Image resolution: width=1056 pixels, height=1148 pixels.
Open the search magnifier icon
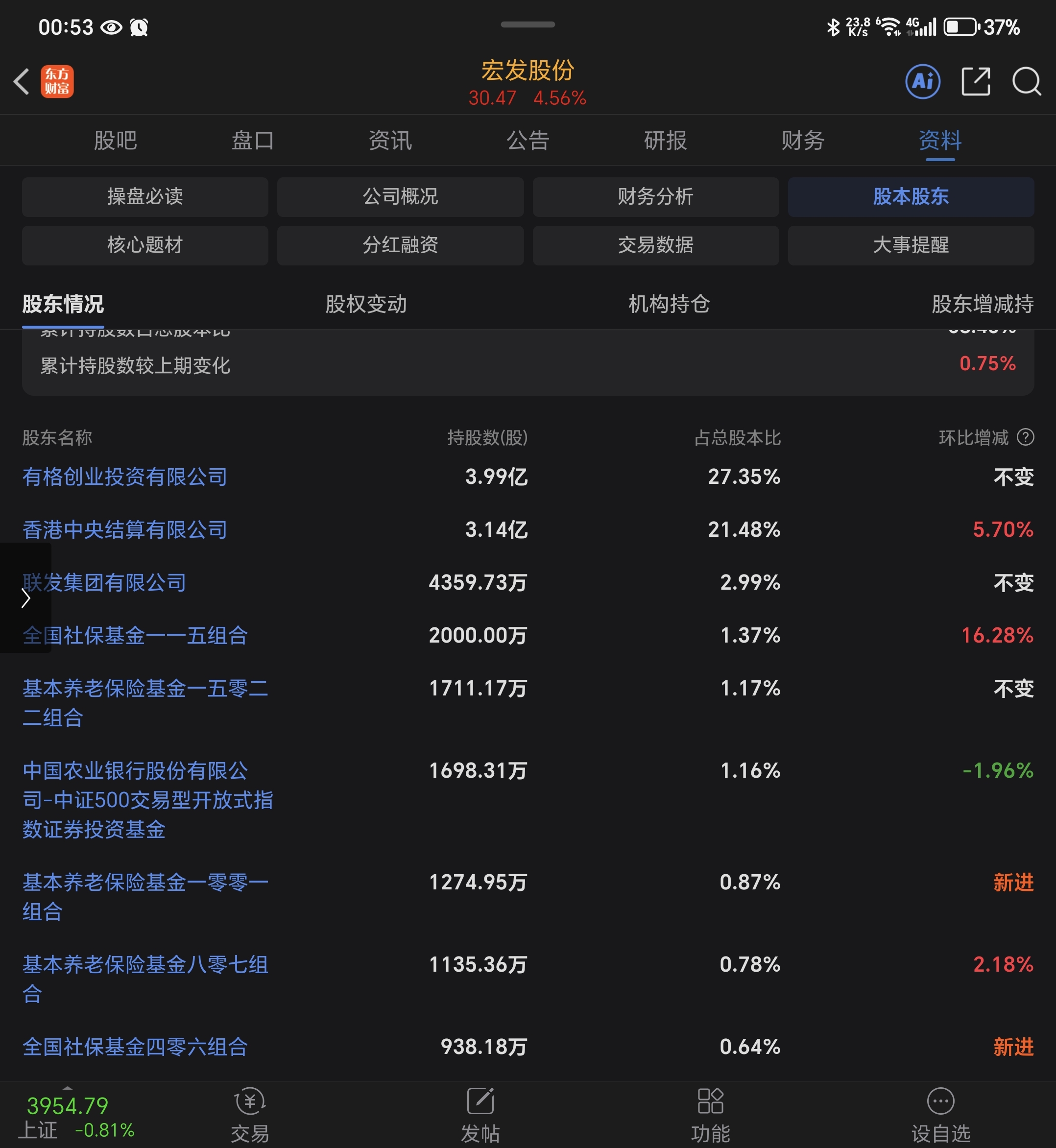(x=1026, y=81)
